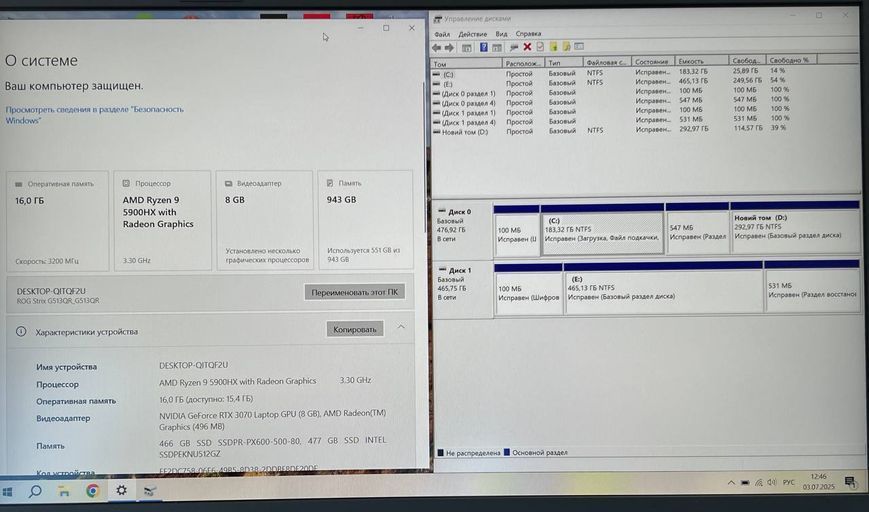Click the battery icon in system tray

pos(745,483)
